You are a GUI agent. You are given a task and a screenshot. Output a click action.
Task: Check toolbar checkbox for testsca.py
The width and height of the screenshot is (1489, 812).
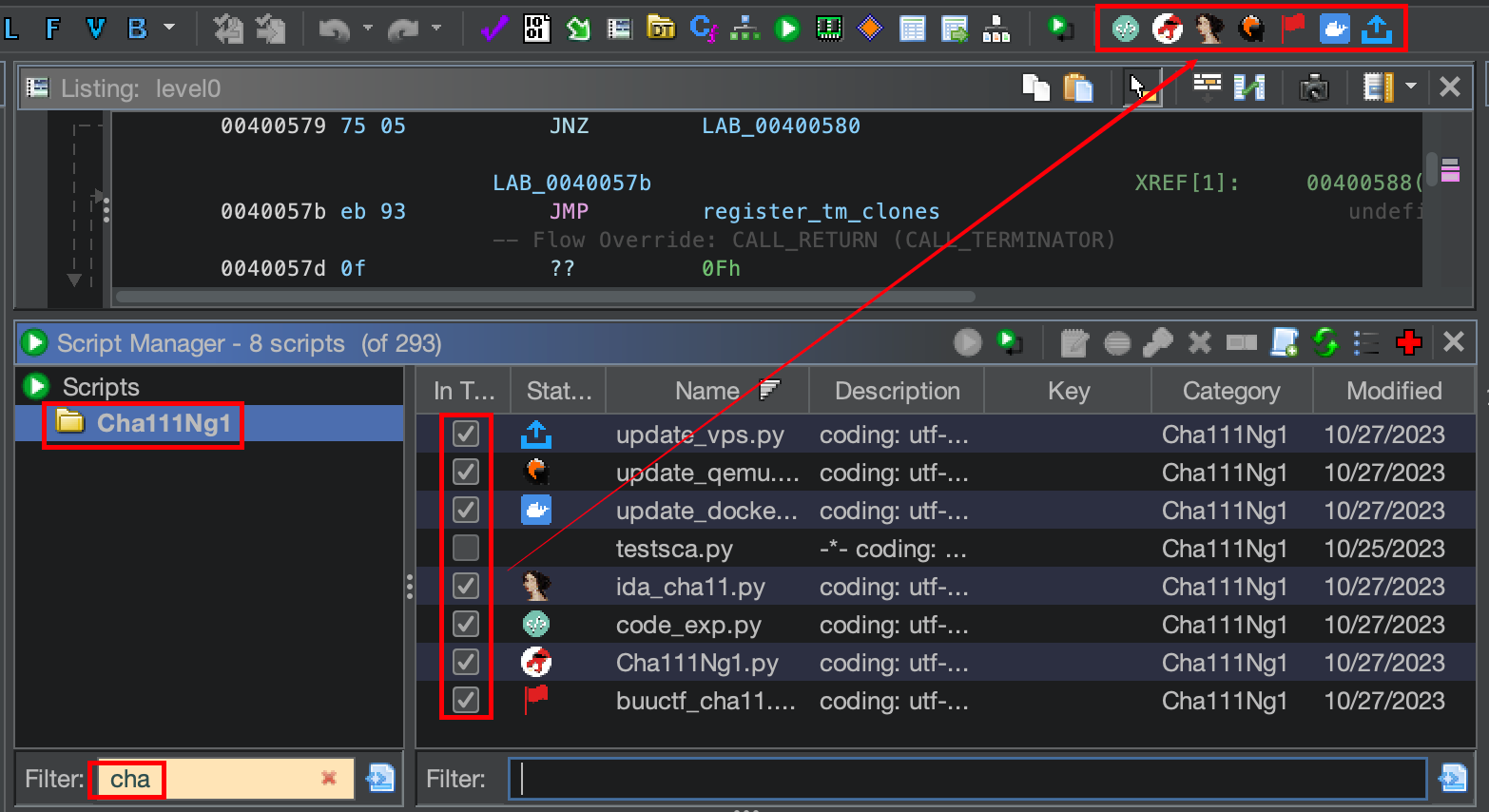coord(466,548)
